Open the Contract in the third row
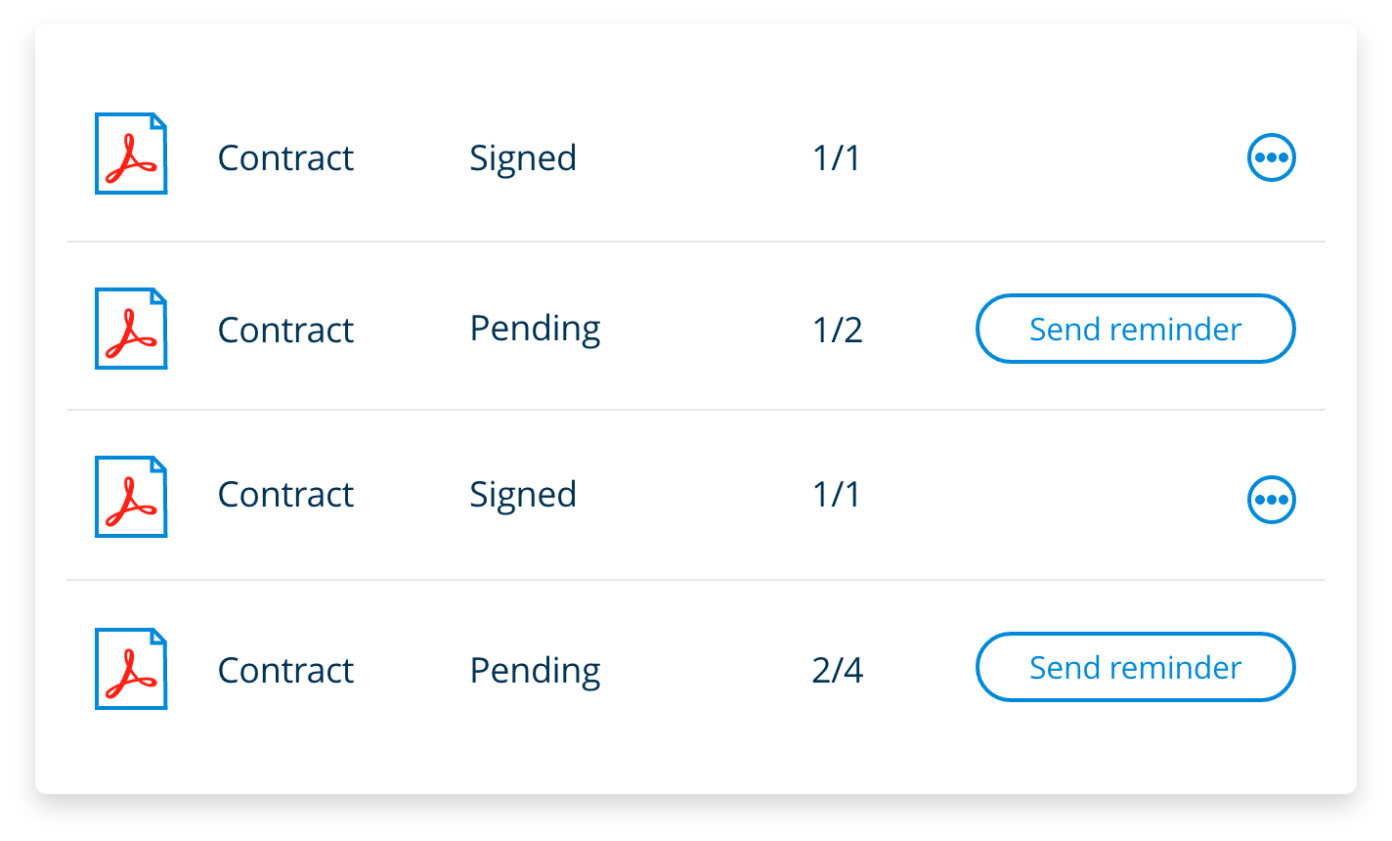The height and width of the screenshot is (841, 1392). 285,494
